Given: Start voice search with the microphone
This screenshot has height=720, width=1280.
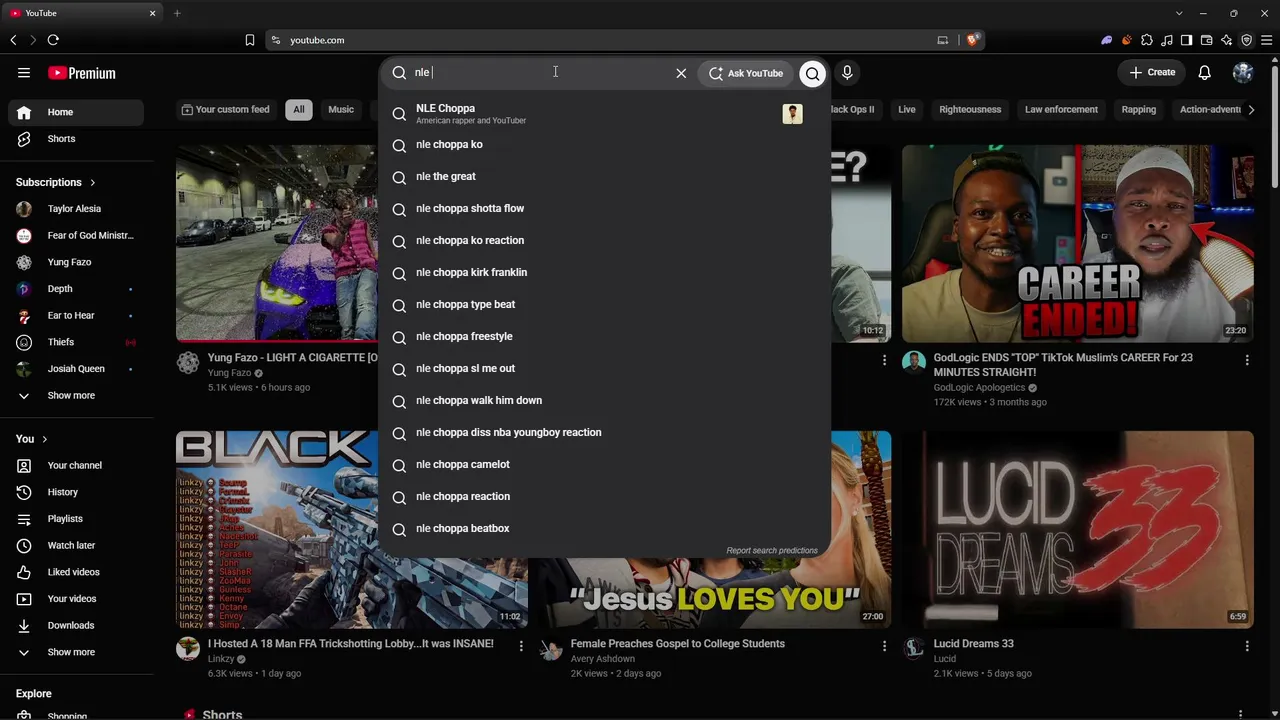Looking at the screenshot, I should (847, 73).
